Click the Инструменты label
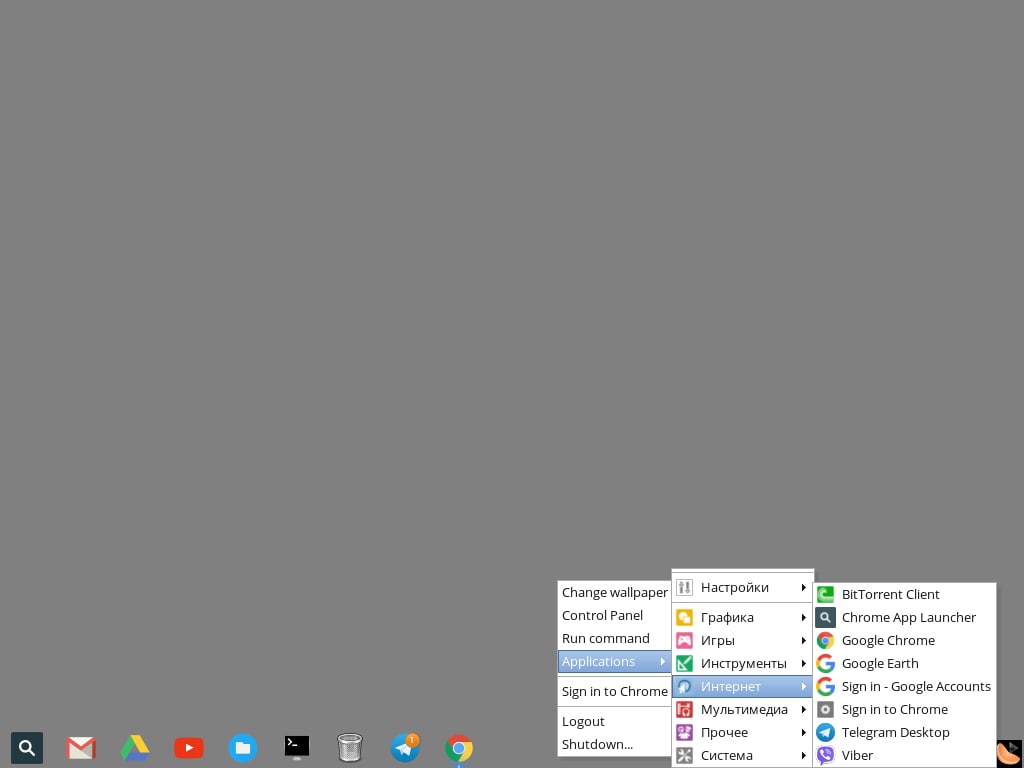Screen dimensions: 1024x768 click(x=743, y=664)
